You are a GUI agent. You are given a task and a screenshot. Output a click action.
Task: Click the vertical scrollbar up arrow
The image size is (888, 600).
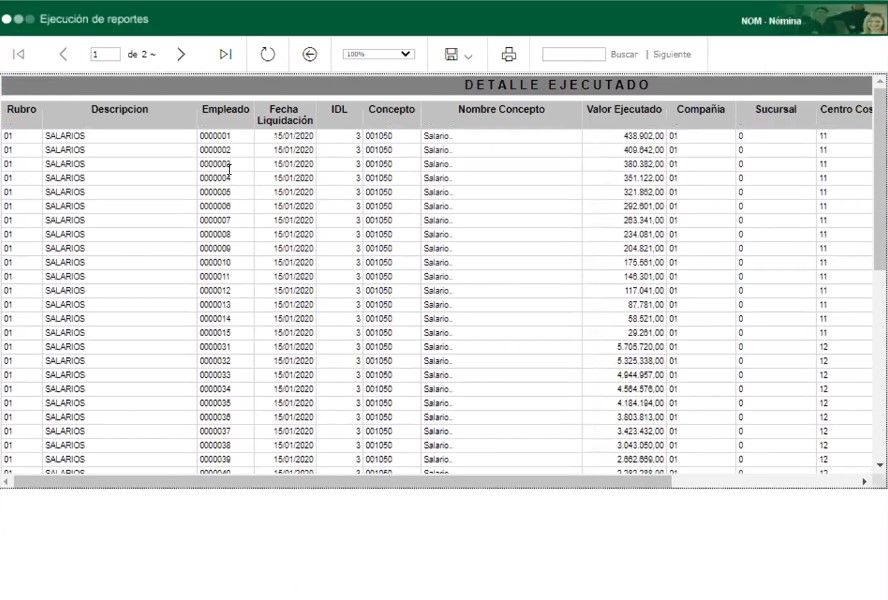point(880,82)
